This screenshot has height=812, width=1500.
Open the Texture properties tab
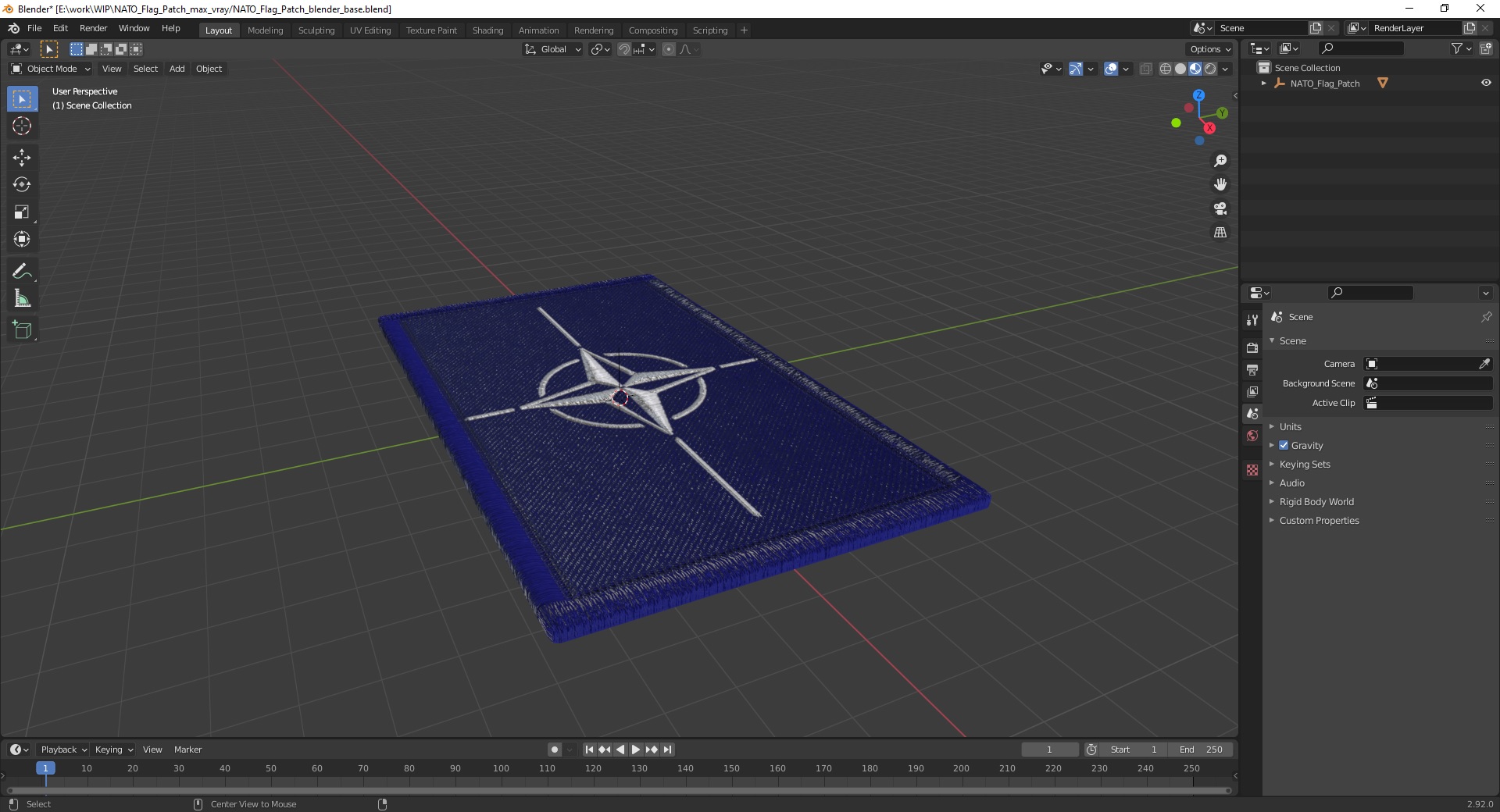pyautogui.click(x=1252, y=470)
